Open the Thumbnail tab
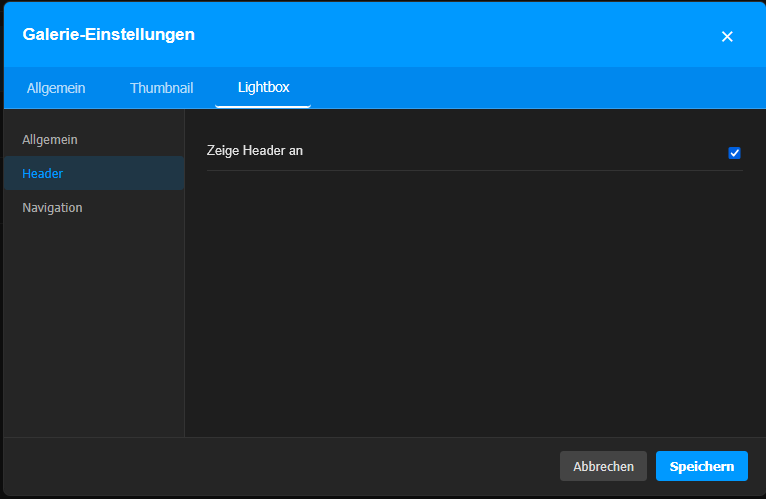This screenshot has height=499, width=766. pos(161,88)
